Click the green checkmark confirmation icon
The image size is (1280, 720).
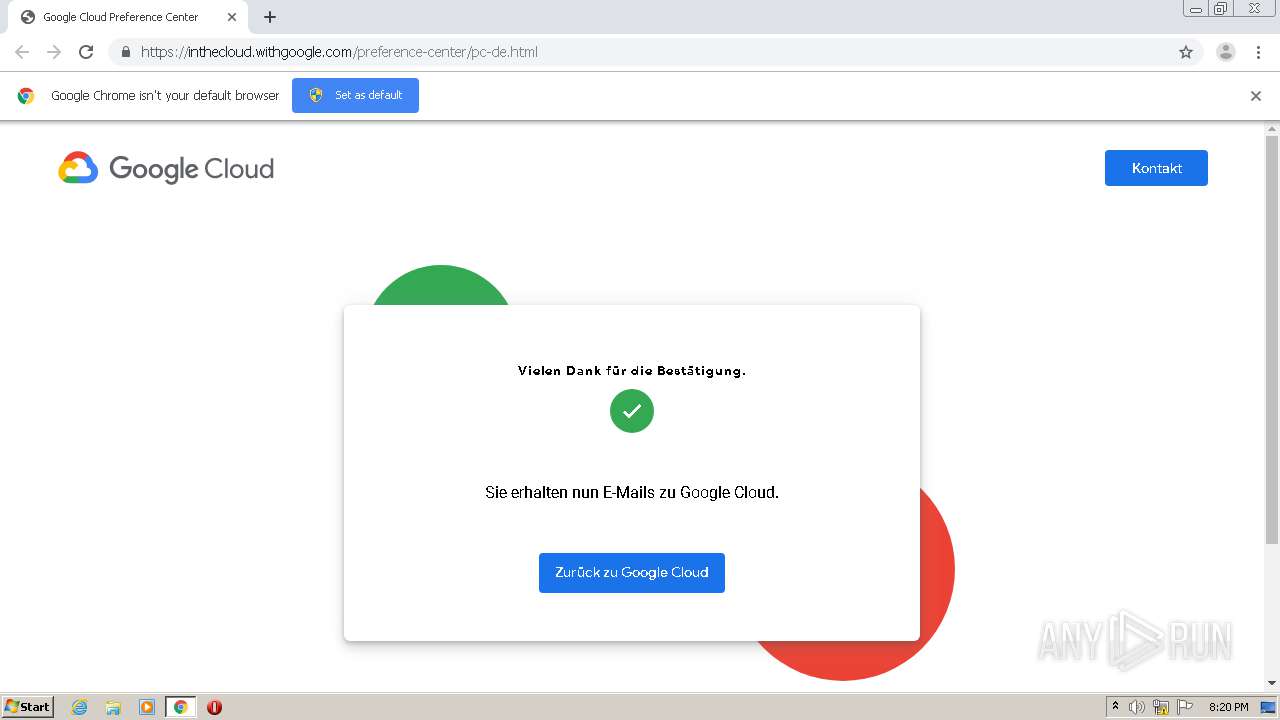[x=632, y=411]
